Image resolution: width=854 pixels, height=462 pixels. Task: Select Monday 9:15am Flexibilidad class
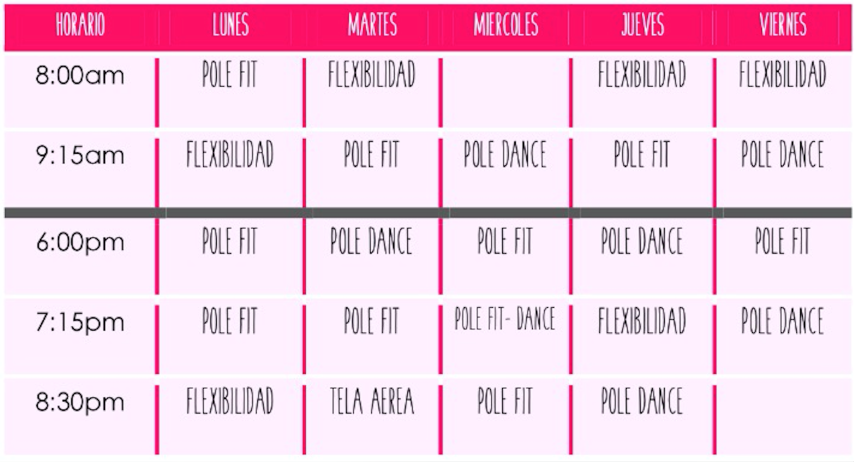pos(229,154)
